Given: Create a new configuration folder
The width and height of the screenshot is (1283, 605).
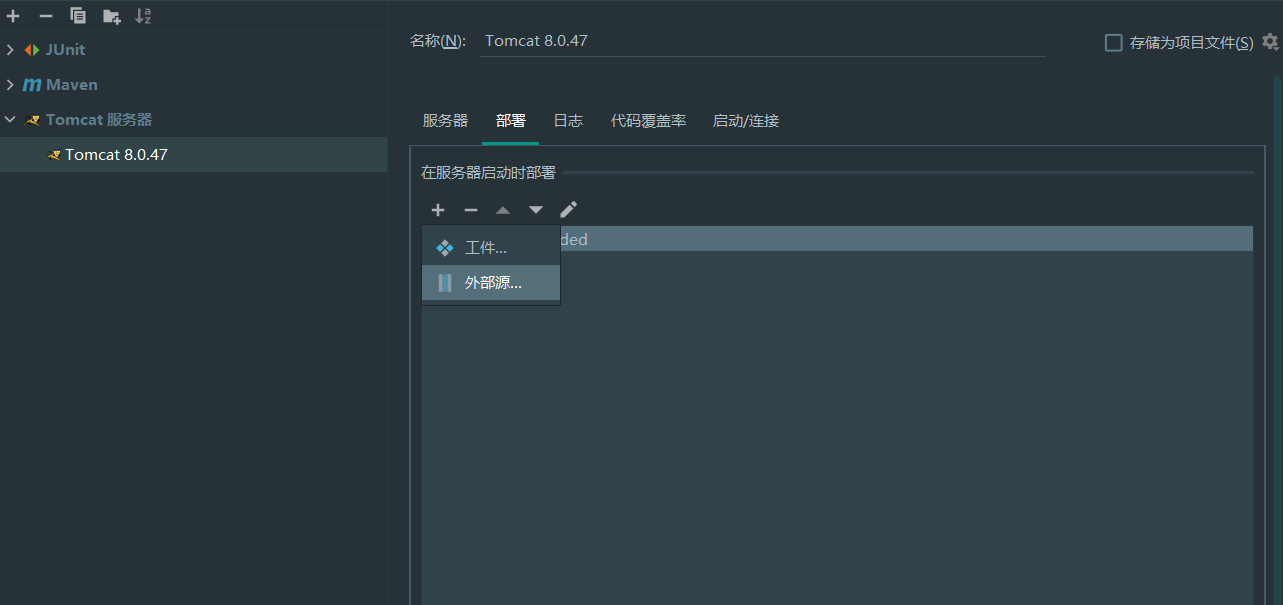Looking at the screenshot, I should 111,16.
